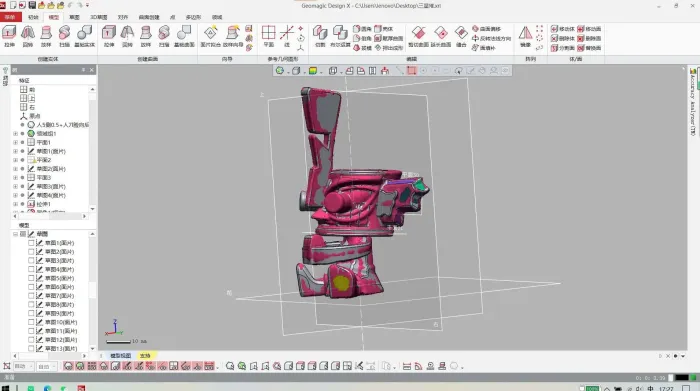
Task: Click the yellow circular face on the model
Action: 341,283
